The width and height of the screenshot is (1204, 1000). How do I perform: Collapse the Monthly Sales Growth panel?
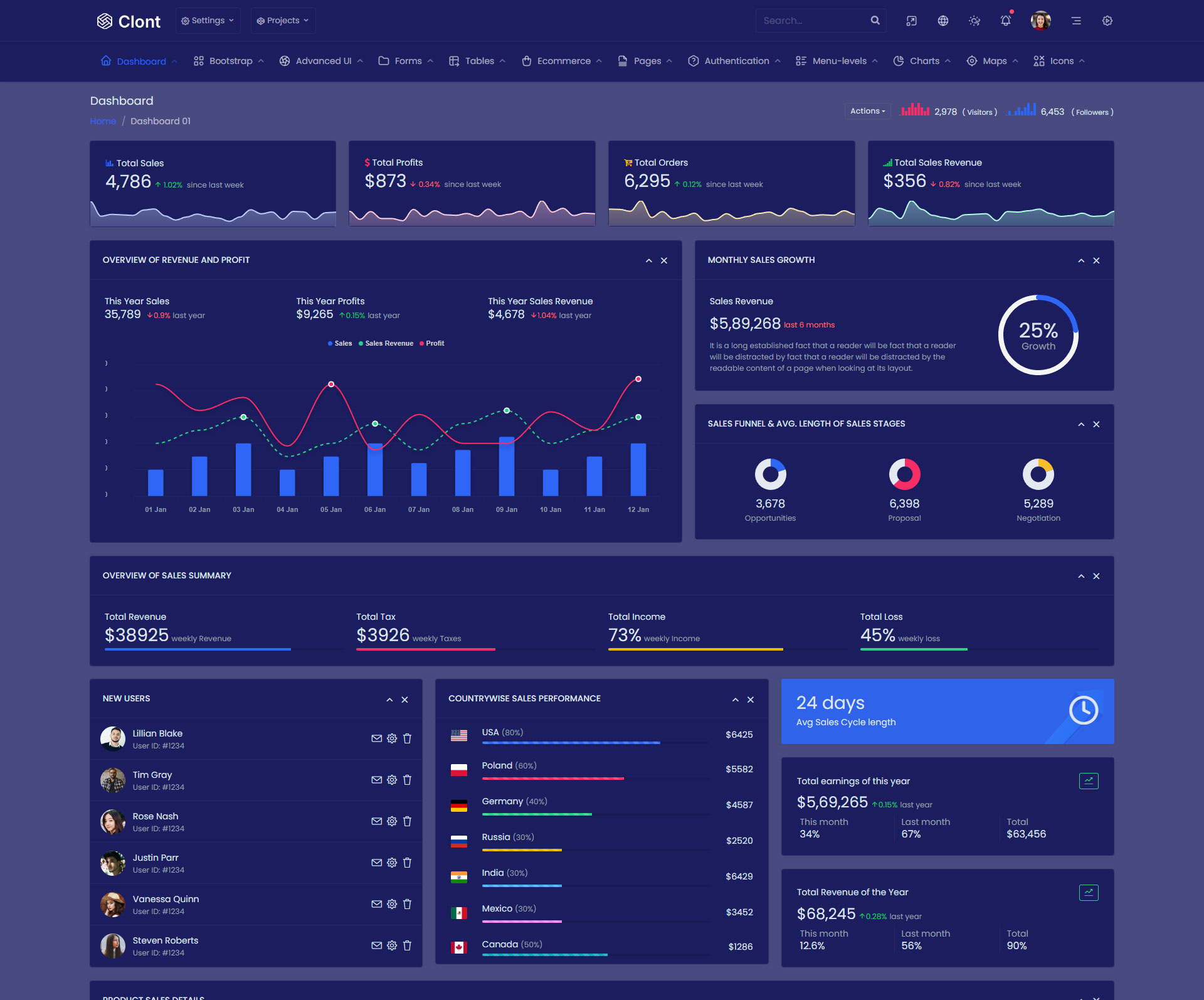1081,260
